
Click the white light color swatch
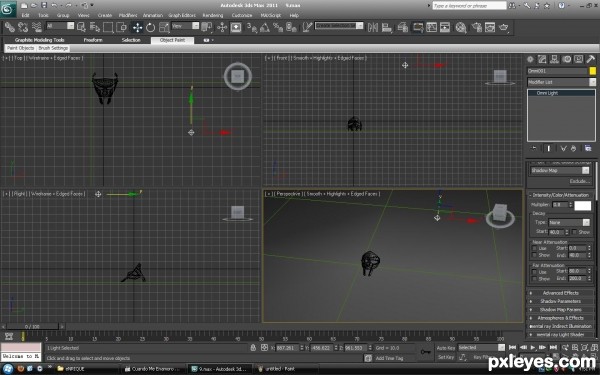point(582,205)
